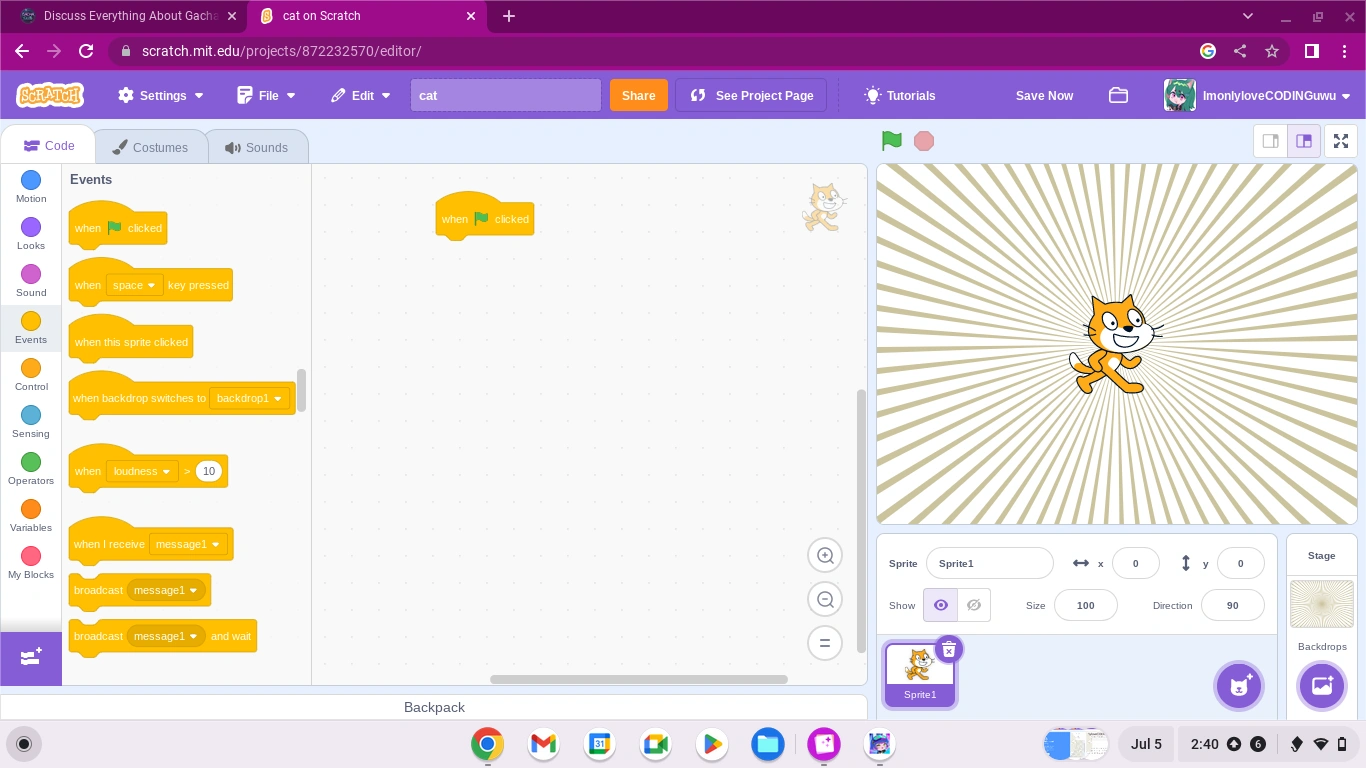The height and width of the screenshot is (768, 1366).
Task: Open message1 dropdown in broadcast block
Action: pos(166,590)
